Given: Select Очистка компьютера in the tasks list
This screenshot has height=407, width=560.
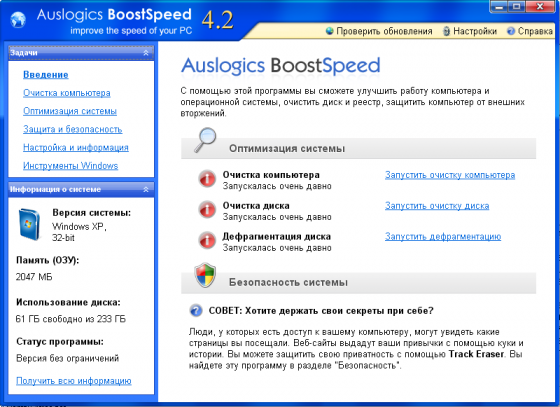Looking at the screenshot, I should [x=67, y=93].
